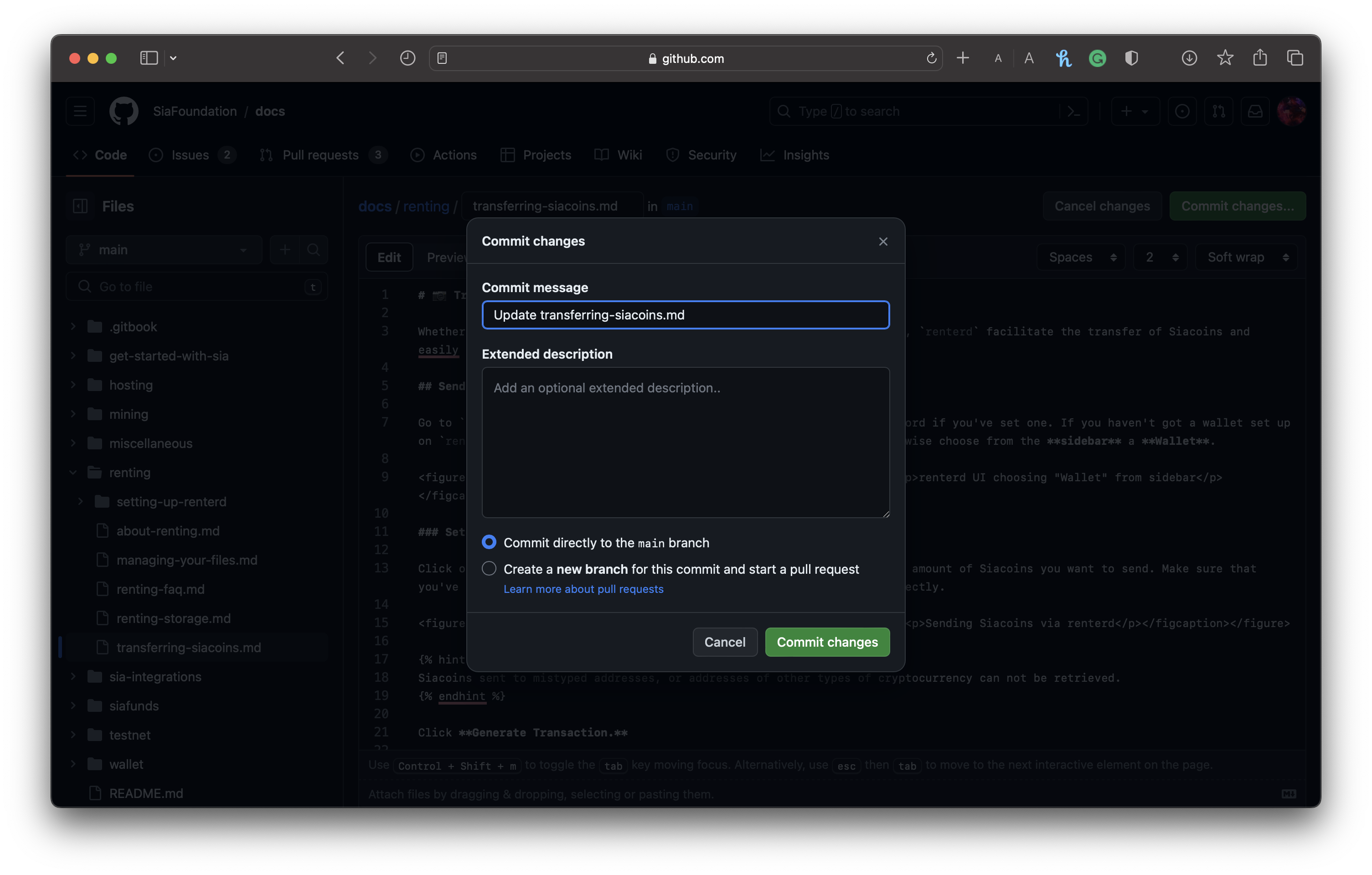Image resolution: width=1372 pixels, height=875 pixels.
Task: Open the Insights tab
Action: tap(805, 155)
